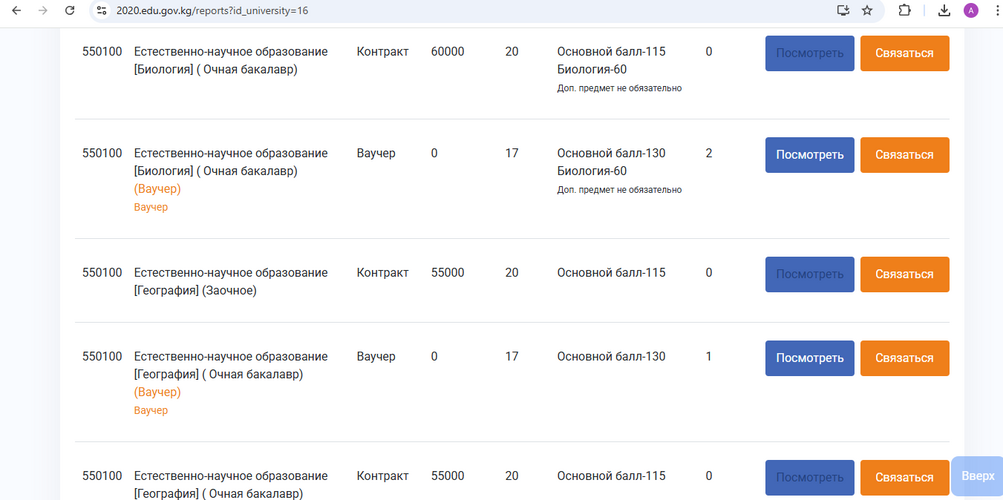Click Посмотреть for География Заочное row
The width and height of the screenshot is (1003, 500).
coord(809,274)
